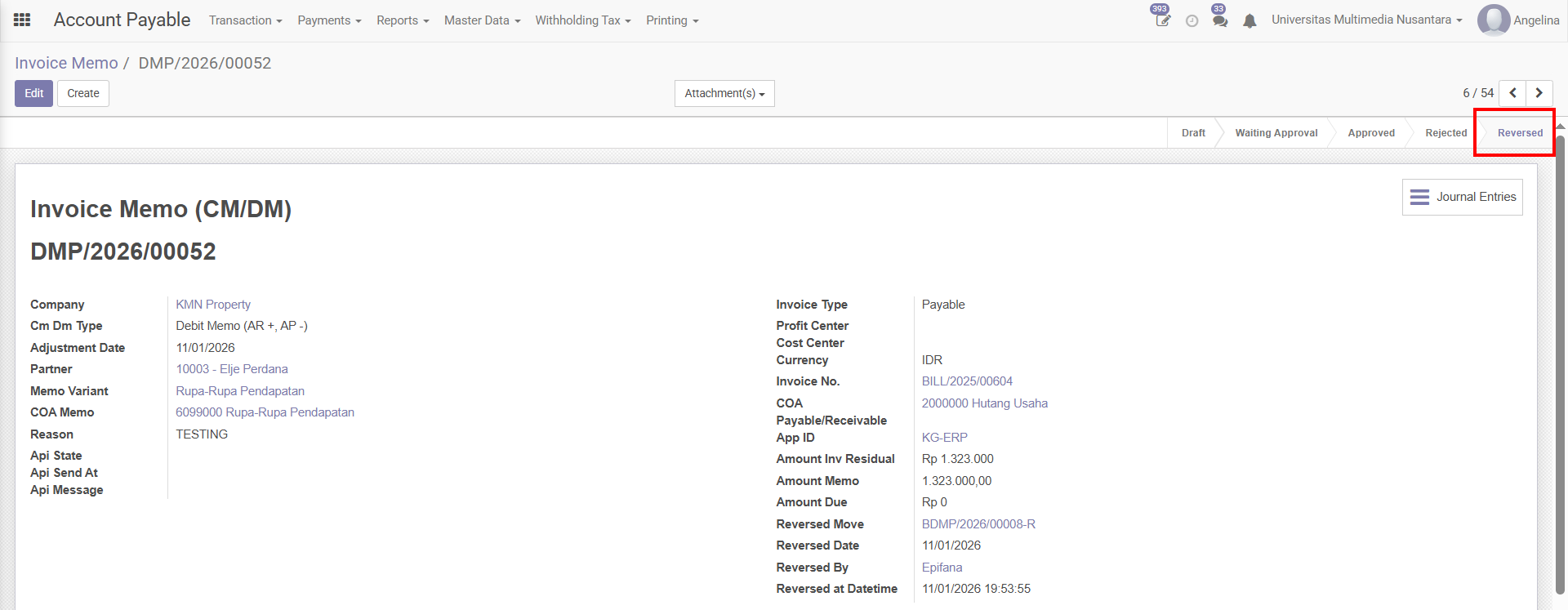
Task: Click the activities edit icon with badge
Action: tap(1162, 20)
